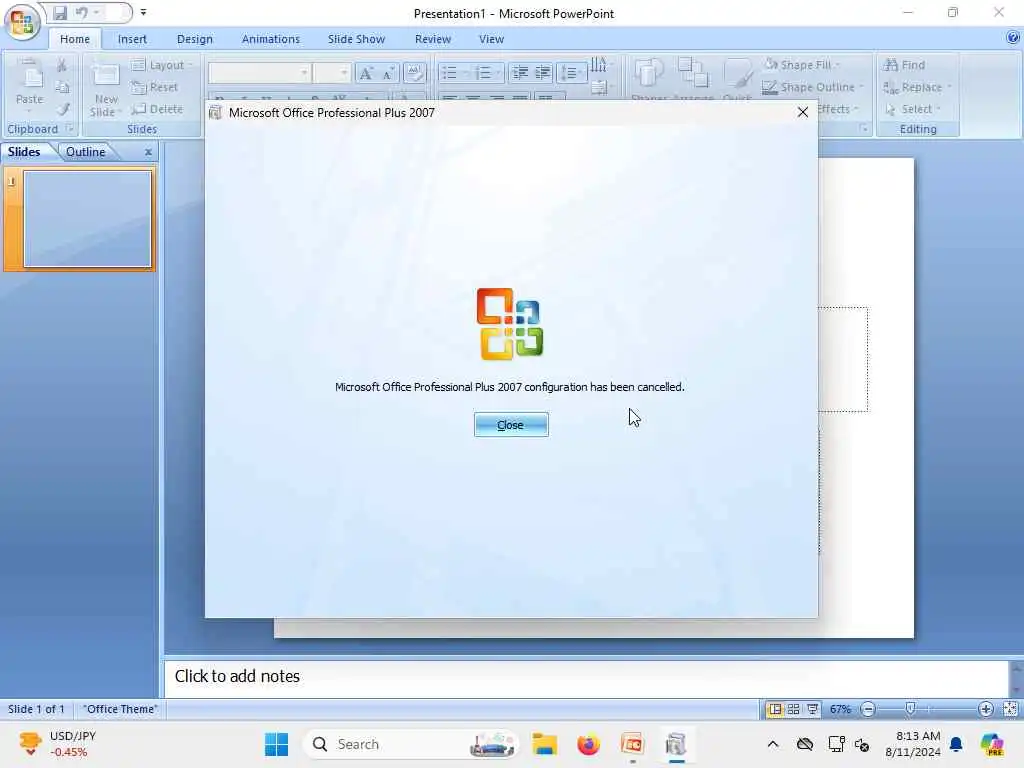Click the Arrange icon in Drawing group
Image resolution: width=1024 pixels, height=768 pixels.
point(693,73)
